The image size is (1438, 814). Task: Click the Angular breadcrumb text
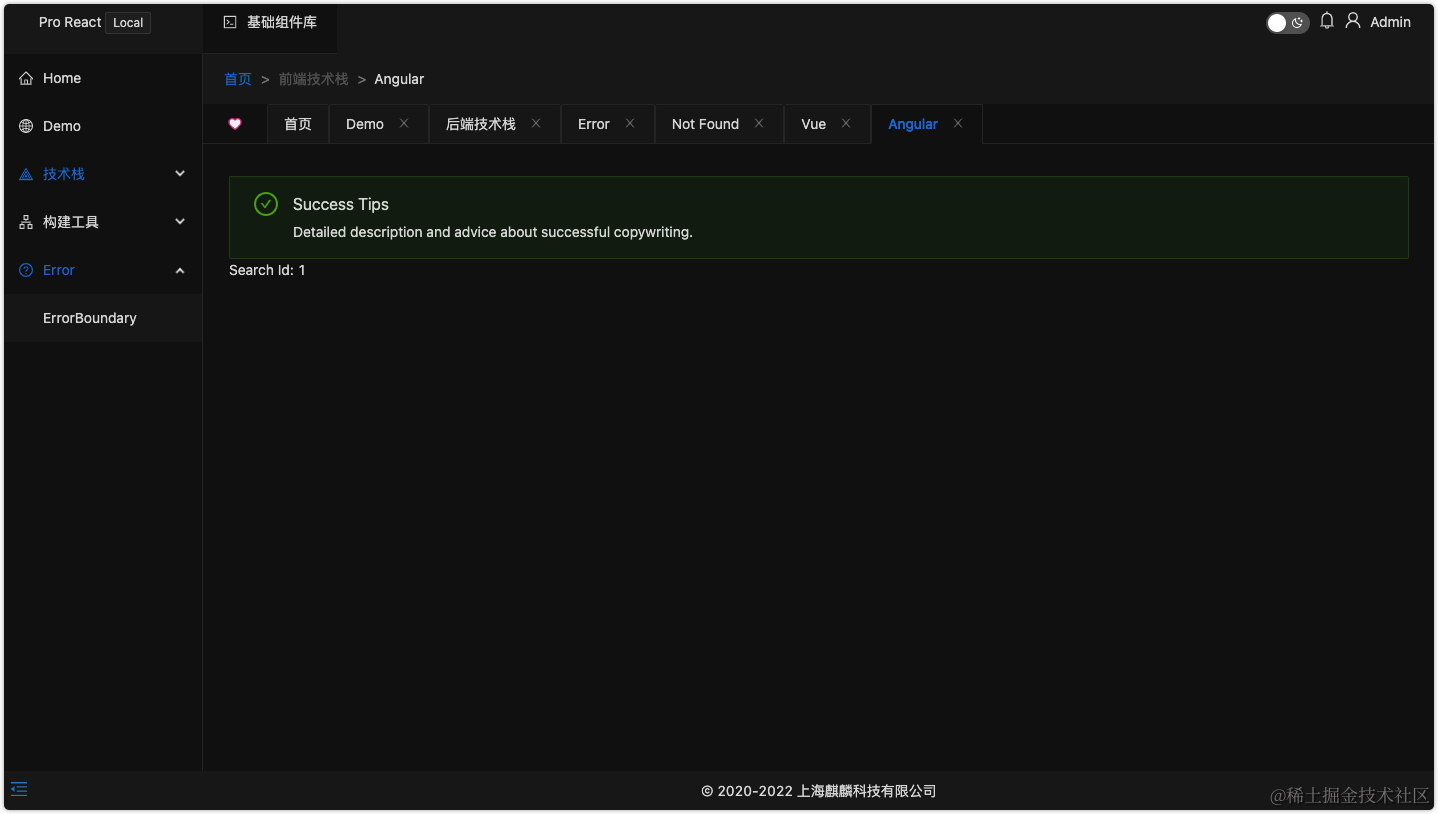point(399,79)
